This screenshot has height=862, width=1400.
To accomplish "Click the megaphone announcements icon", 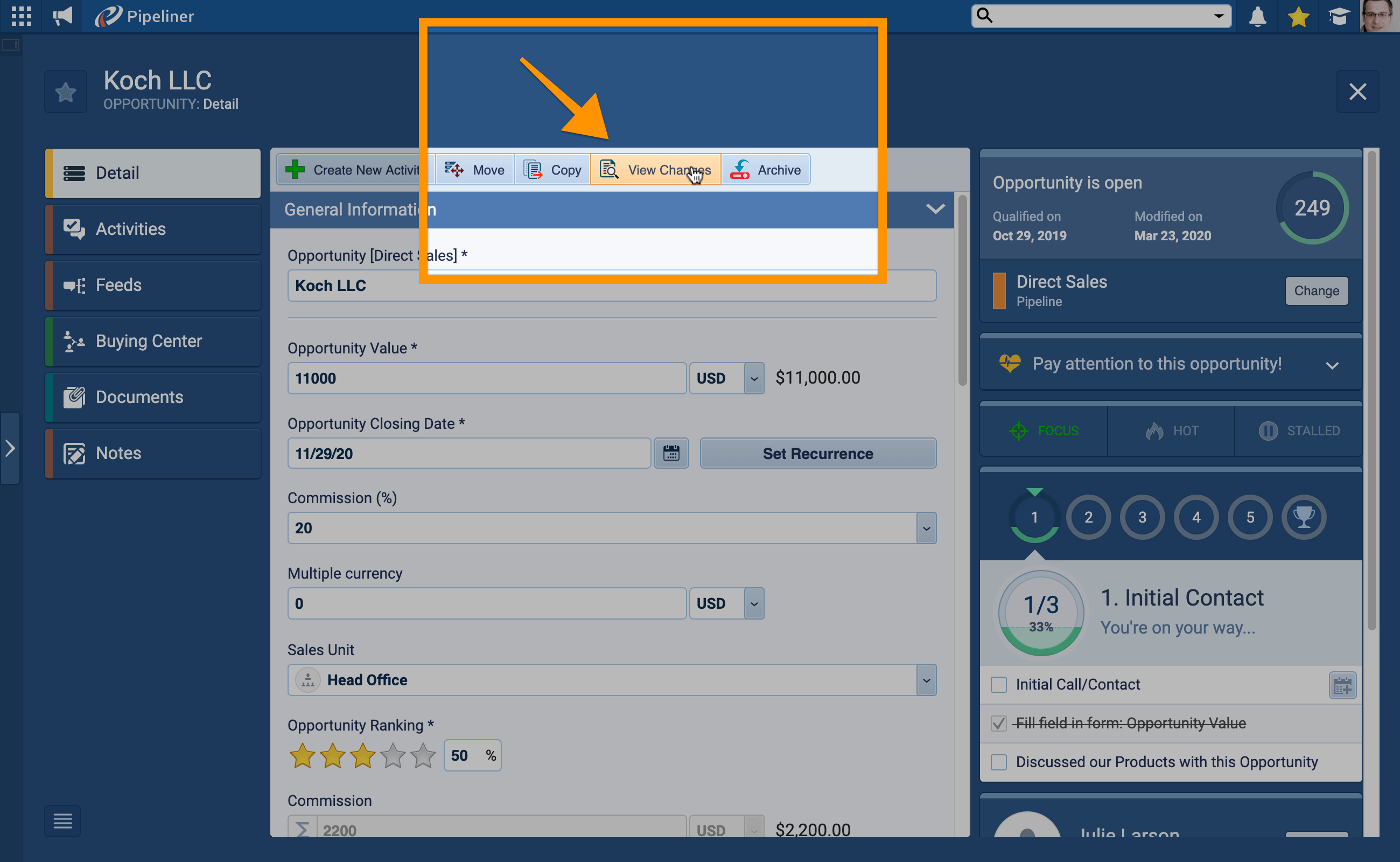I will [62, 16].
